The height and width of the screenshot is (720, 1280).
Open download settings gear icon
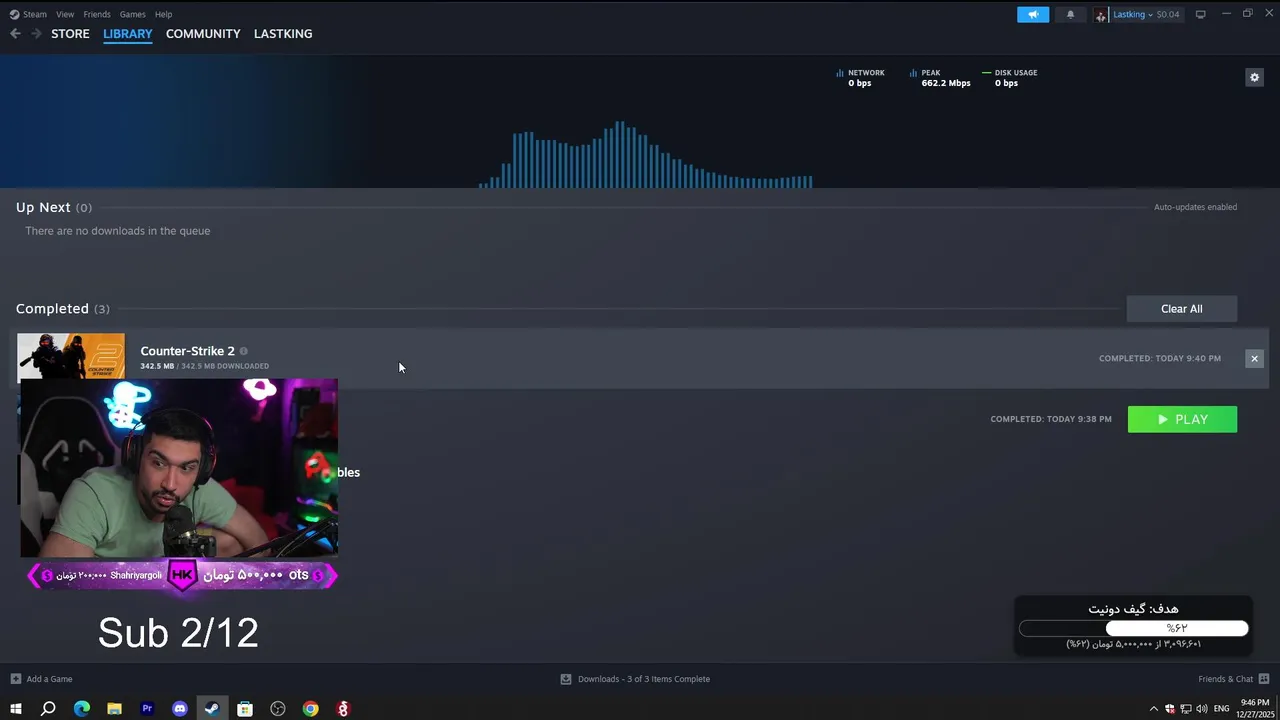coord(1254,77)
